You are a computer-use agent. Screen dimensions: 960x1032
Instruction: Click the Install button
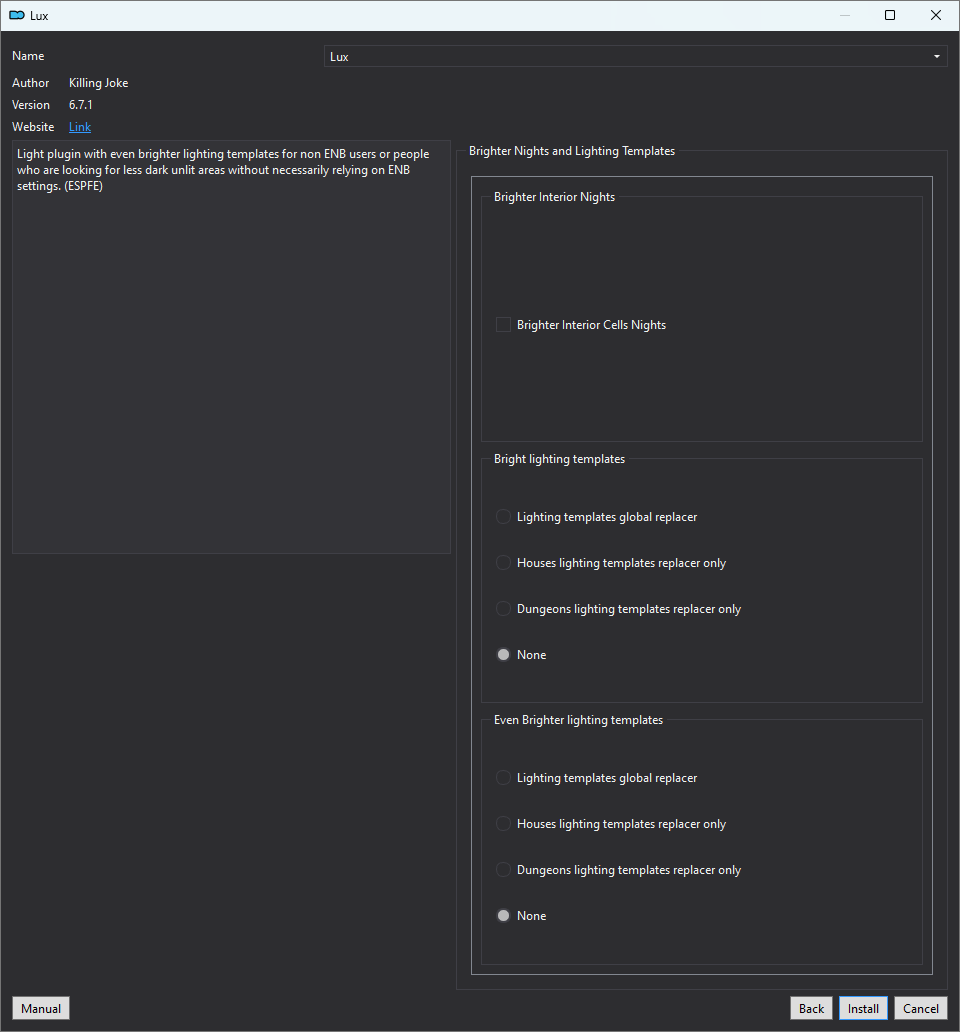click(863, 1008)
